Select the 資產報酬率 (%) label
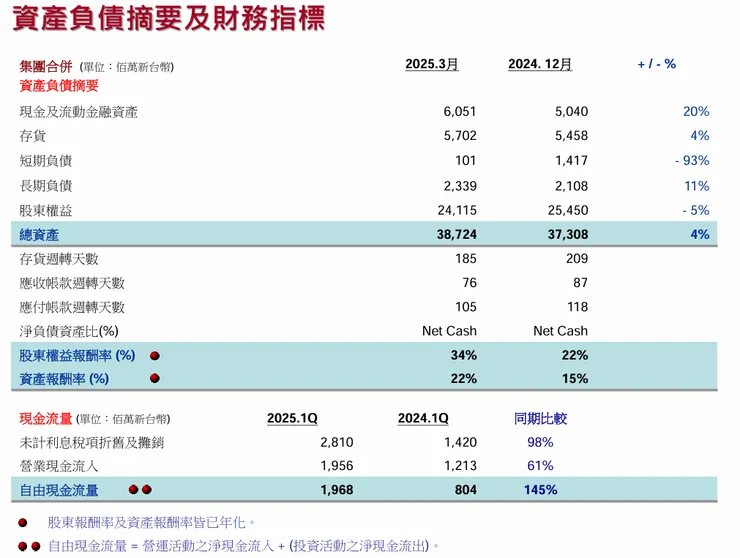The image size is (740, 558). coord(64,379)
